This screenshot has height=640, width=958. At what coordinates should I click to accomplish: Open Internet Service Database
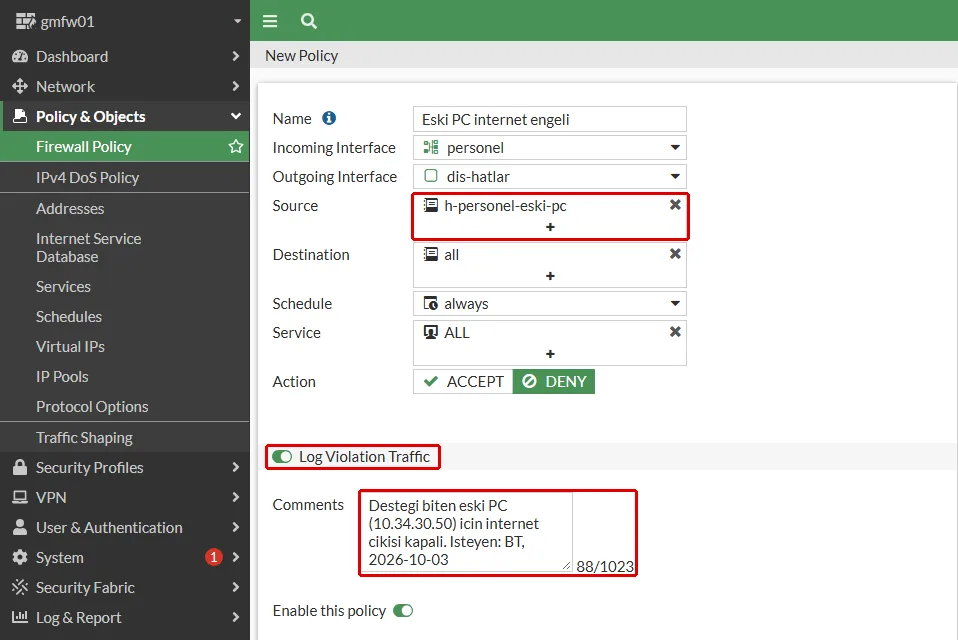click(x=125, y=247)
